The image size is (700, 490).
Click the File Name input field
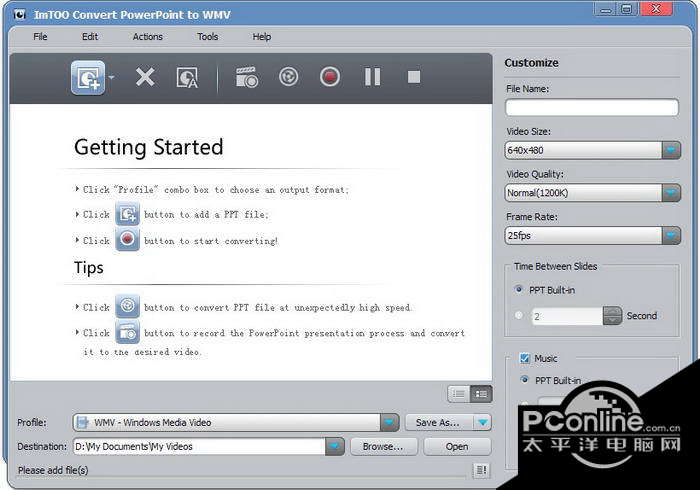[x=592, y=108]
